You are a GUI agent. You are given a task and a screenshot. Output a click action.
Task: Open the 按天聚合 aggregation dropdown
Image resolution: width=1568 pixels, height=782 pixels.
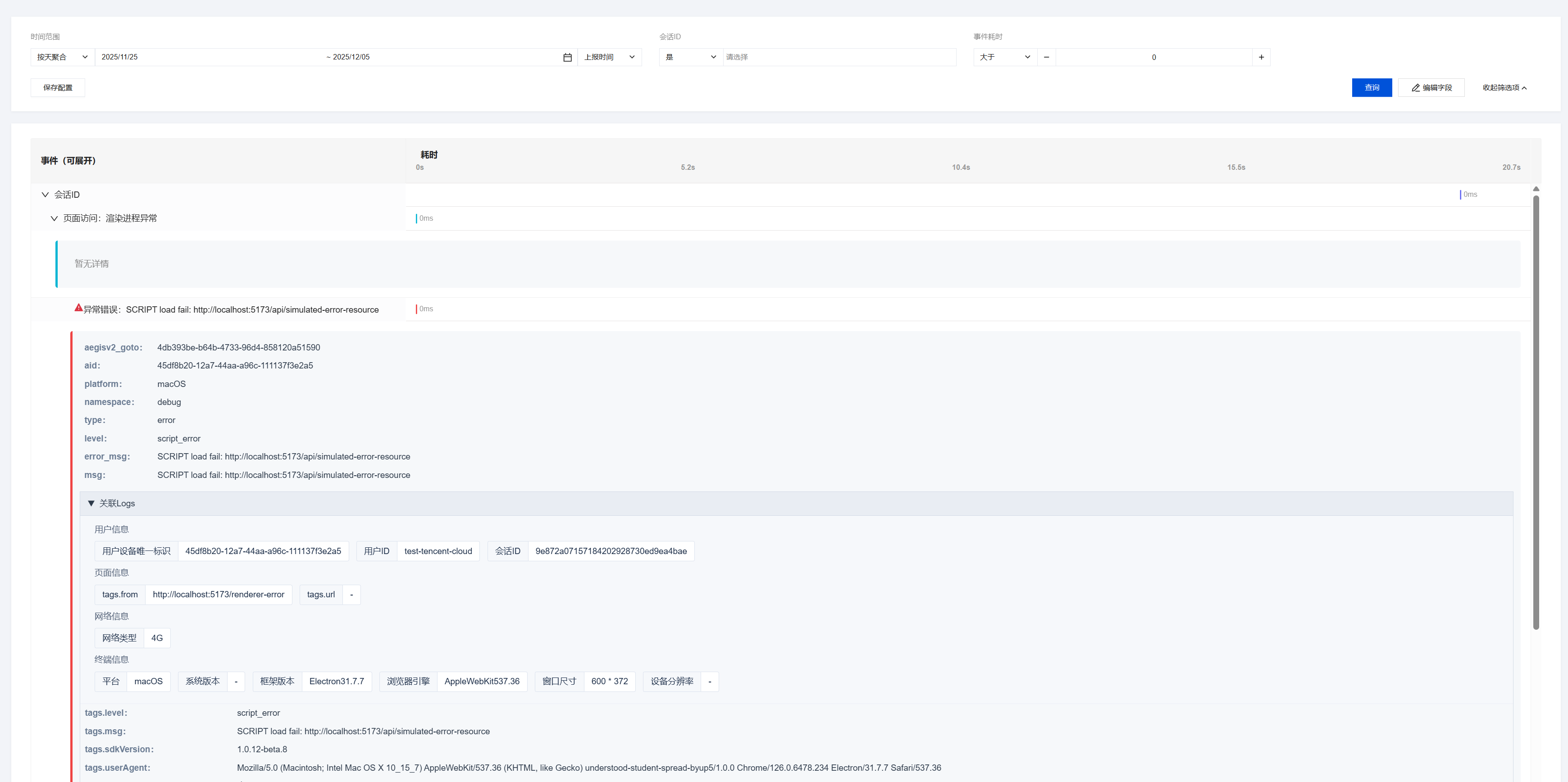62,57
